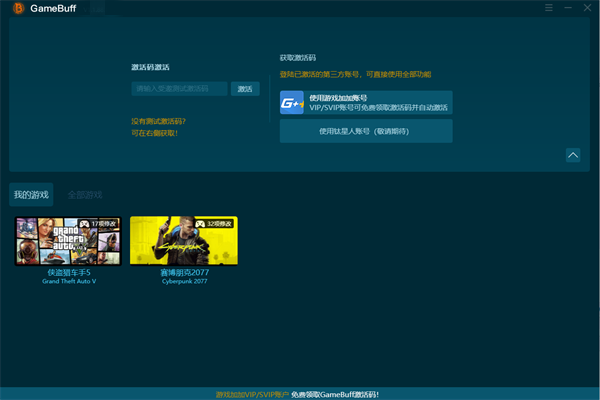Click the 侠盗猎车手5 game title
Screen dimensions: 600x400
point(68,272)
